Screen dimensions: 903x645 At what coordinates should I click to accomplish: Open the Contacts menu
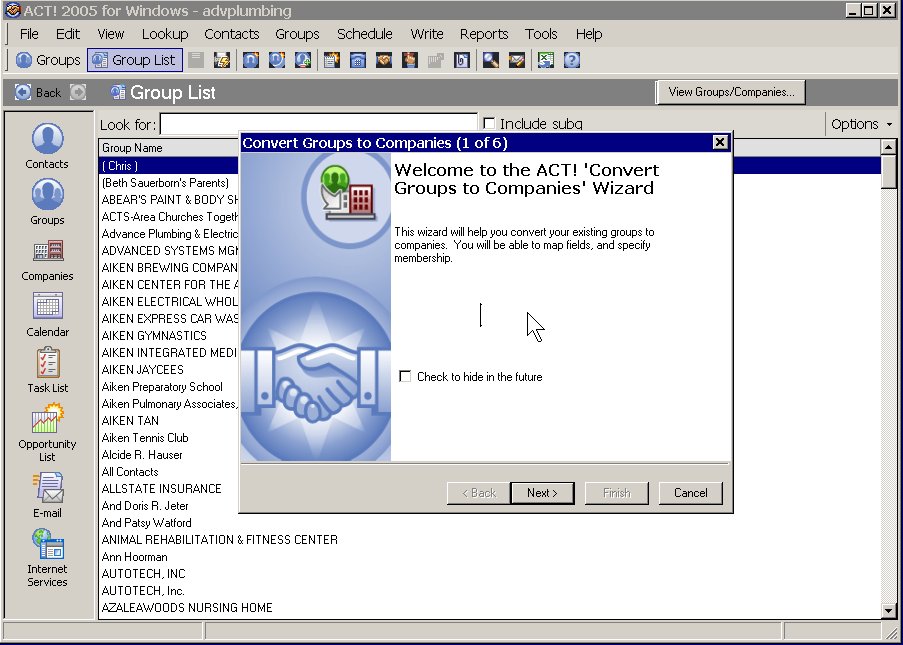232,34
